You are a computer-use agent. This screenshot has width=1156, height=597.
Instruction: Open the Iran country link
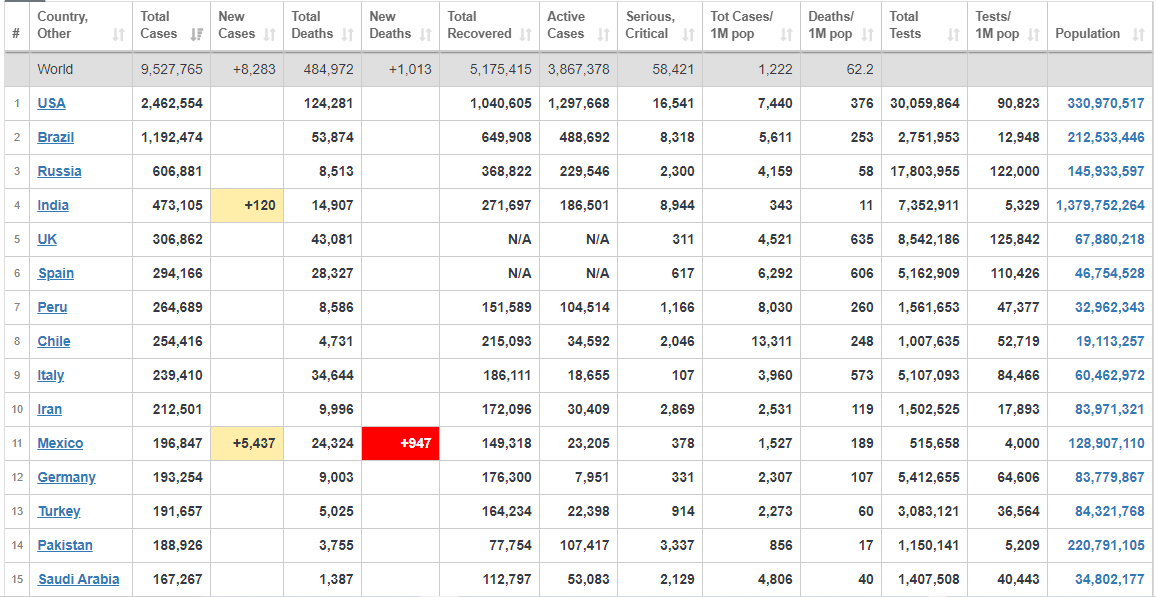(50, 409)
